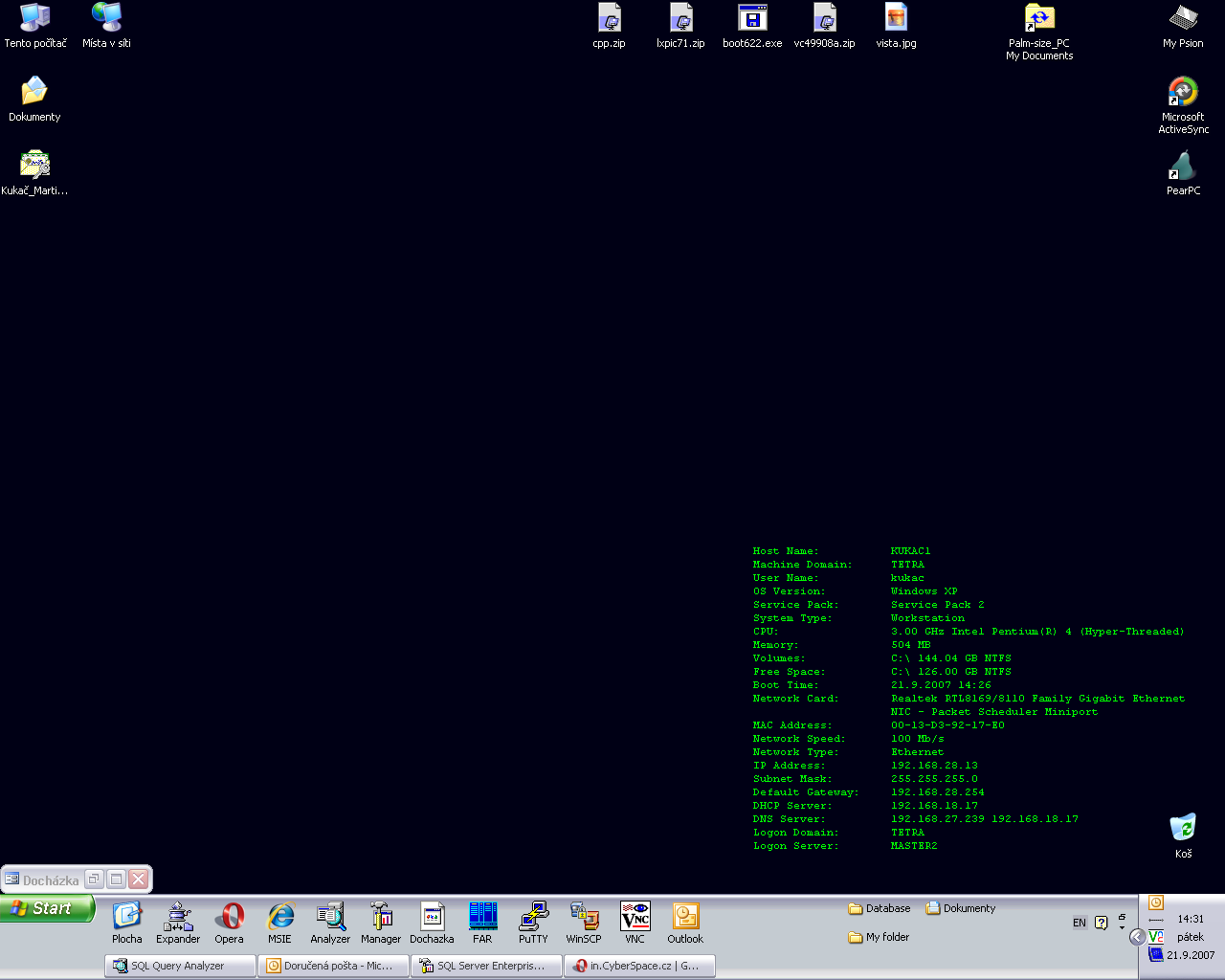Image resolution: width=1225 pixels, height=980 pixels.
Task: Open the language bar options dropdown arrow
Action: [x=1122, y=927]
